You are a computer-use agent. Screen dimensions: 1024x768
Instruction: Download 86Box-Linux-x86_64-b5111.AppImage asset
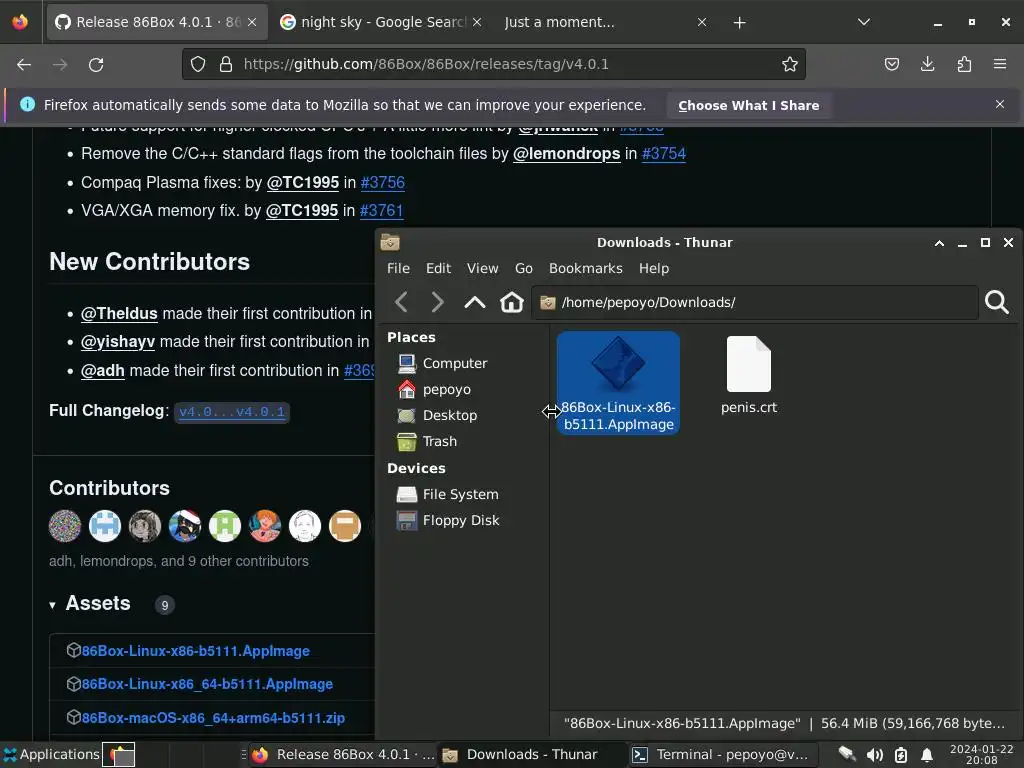coord(207,684)
